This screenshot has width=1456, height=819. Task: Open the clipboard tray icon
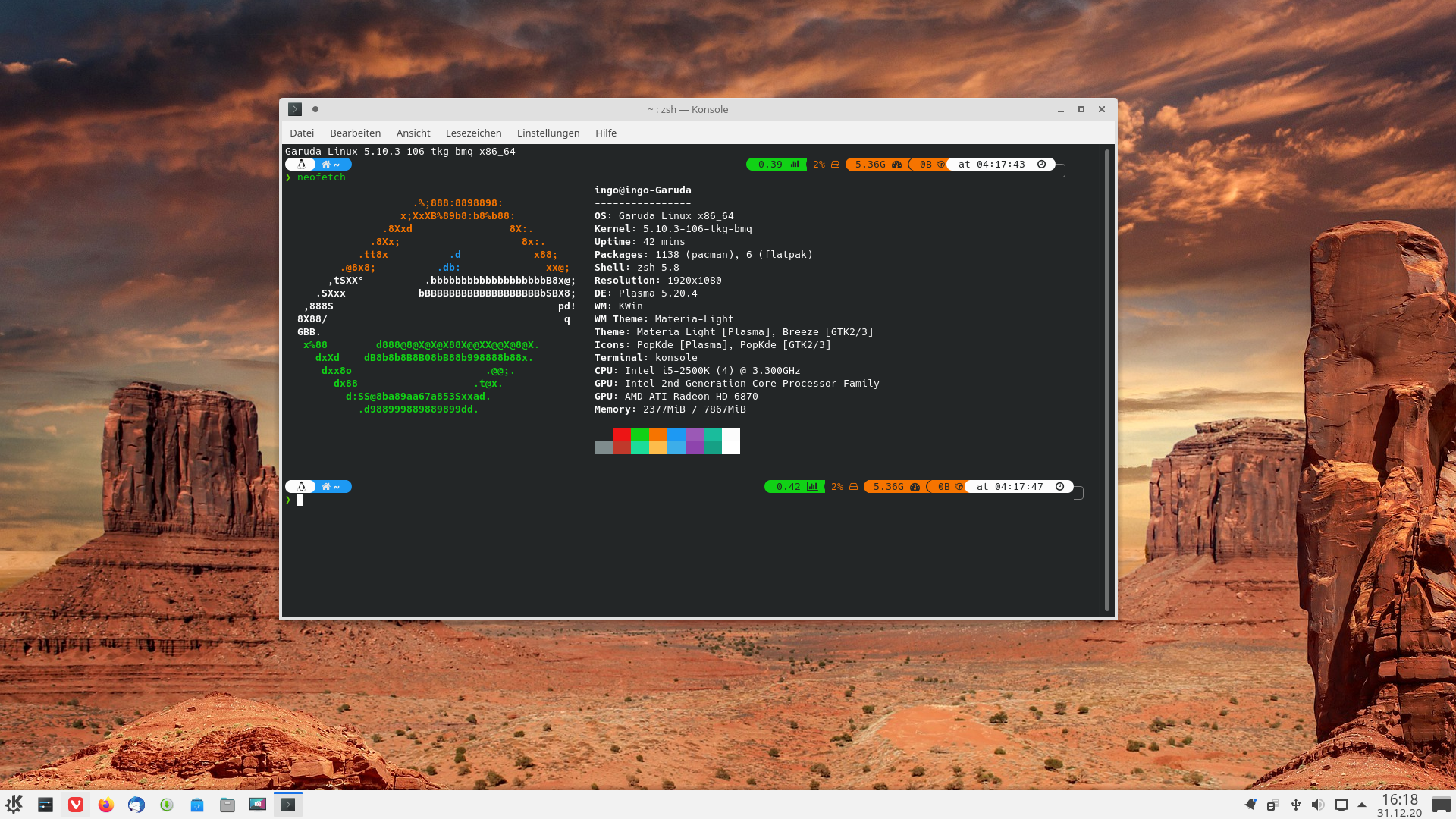(1273, 805)
